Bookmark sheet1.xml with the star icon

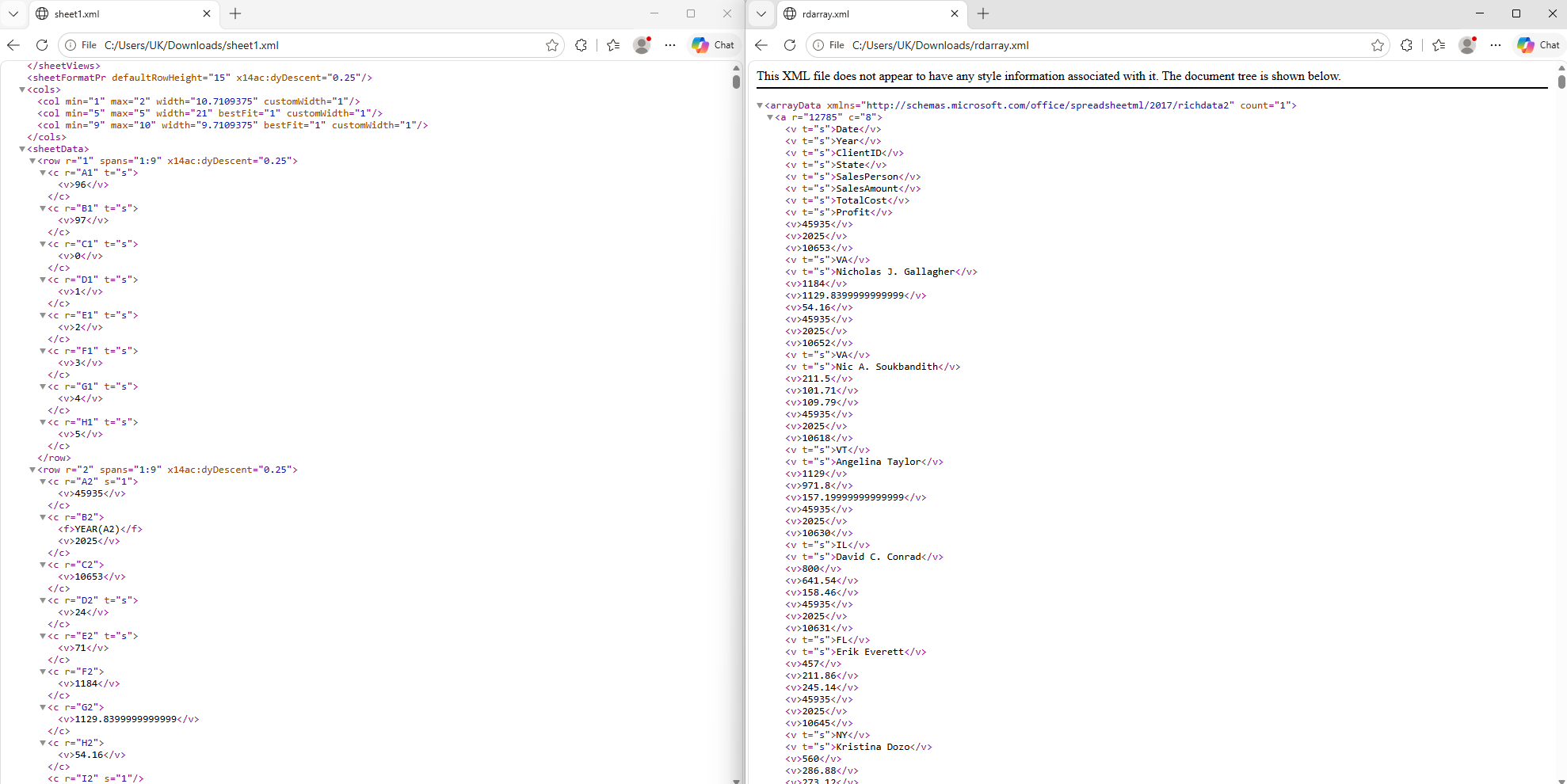(x=552, y=45)
